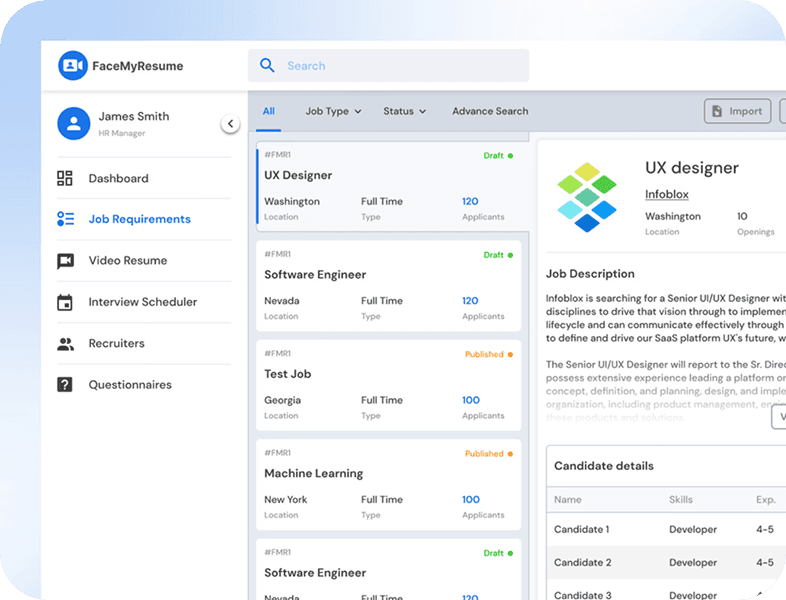The image size is (786, 600).
Task: Open Questionnaires in the sidebar
Action: (x=144, y=385)
